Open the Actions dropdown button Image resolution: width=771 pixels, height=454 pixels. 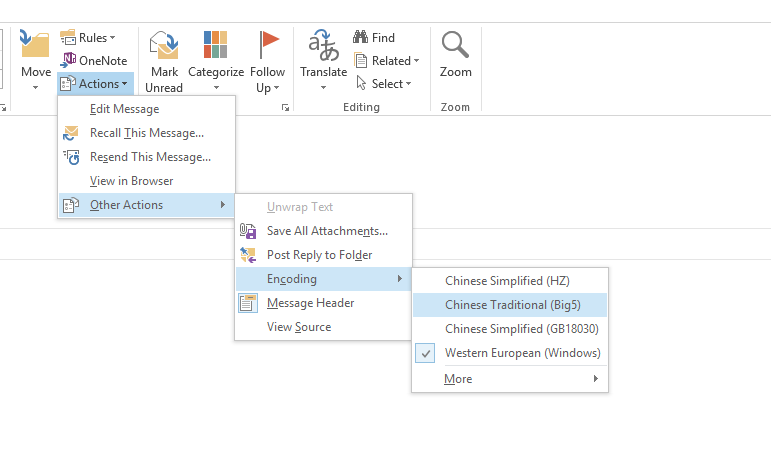coord(94,84)
